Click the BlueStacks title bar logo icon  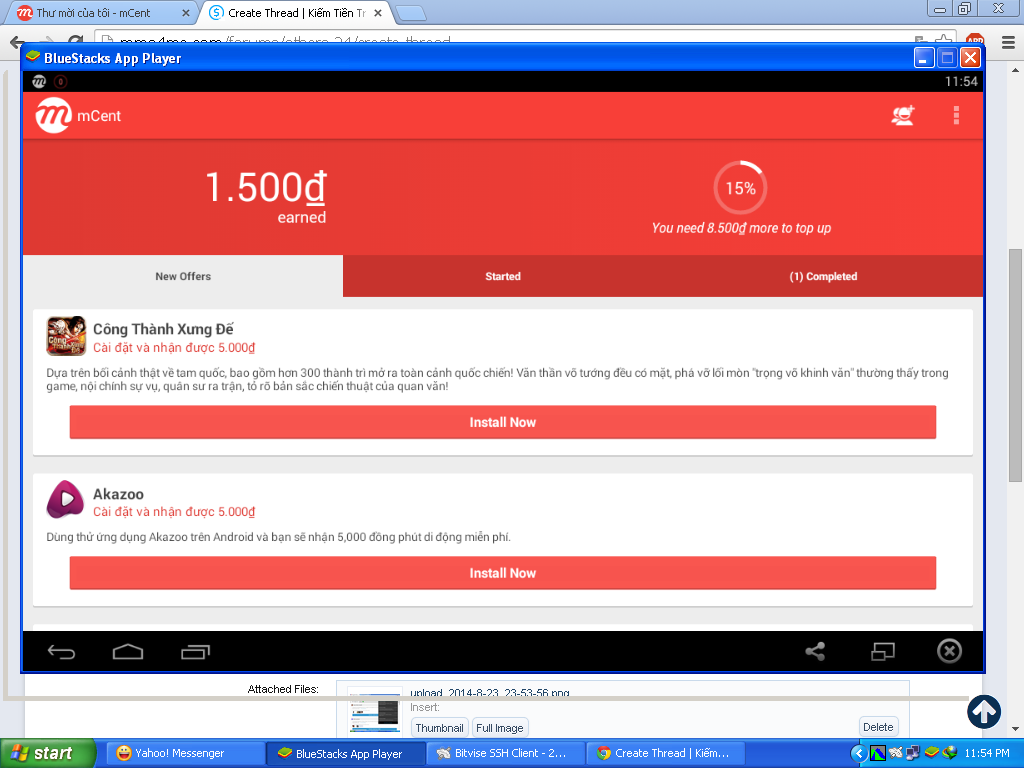pos(33,57)
